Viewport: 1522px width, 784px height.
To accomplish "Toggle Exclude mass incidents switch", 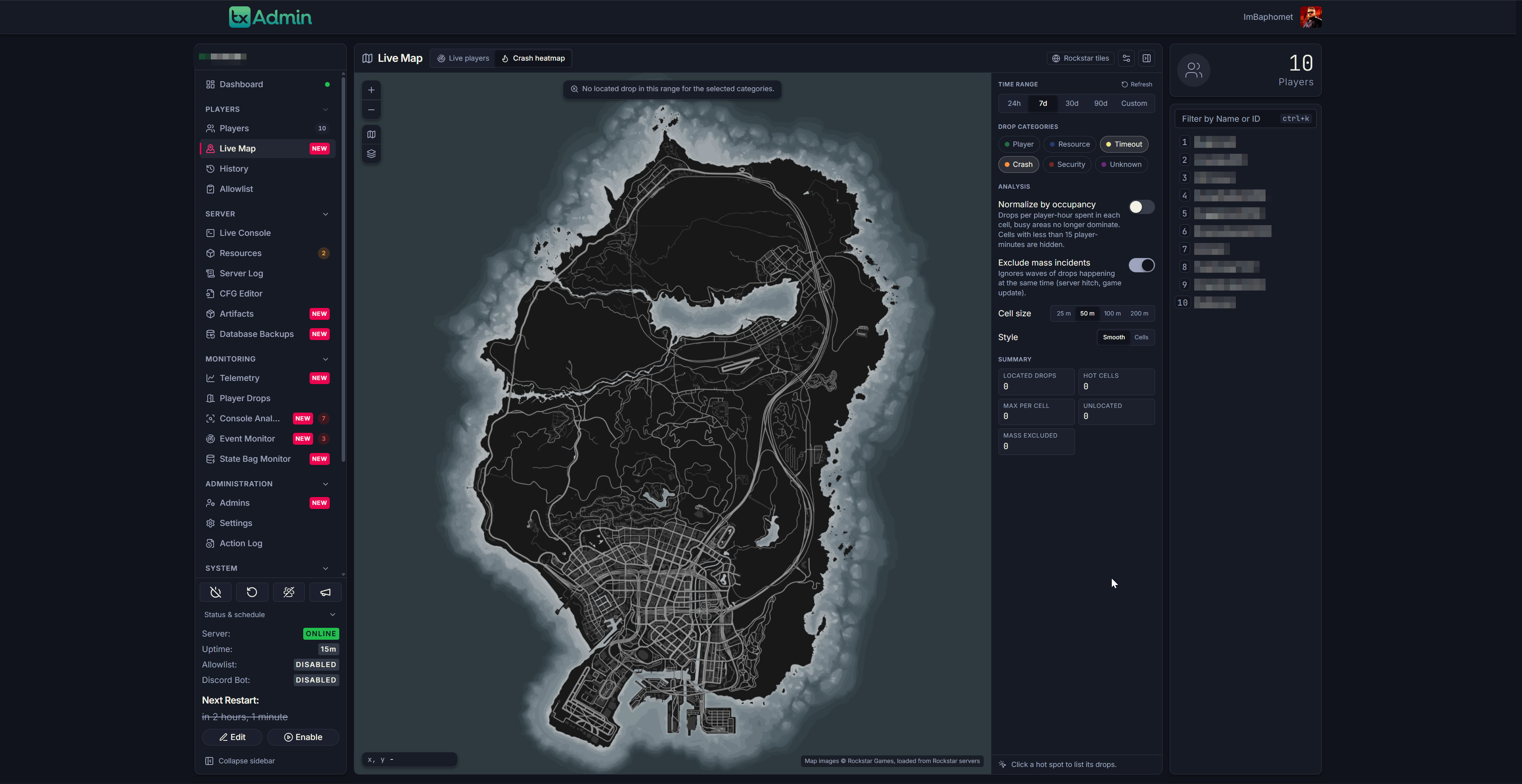I will pyautogui.click(x=1141, y=265).
